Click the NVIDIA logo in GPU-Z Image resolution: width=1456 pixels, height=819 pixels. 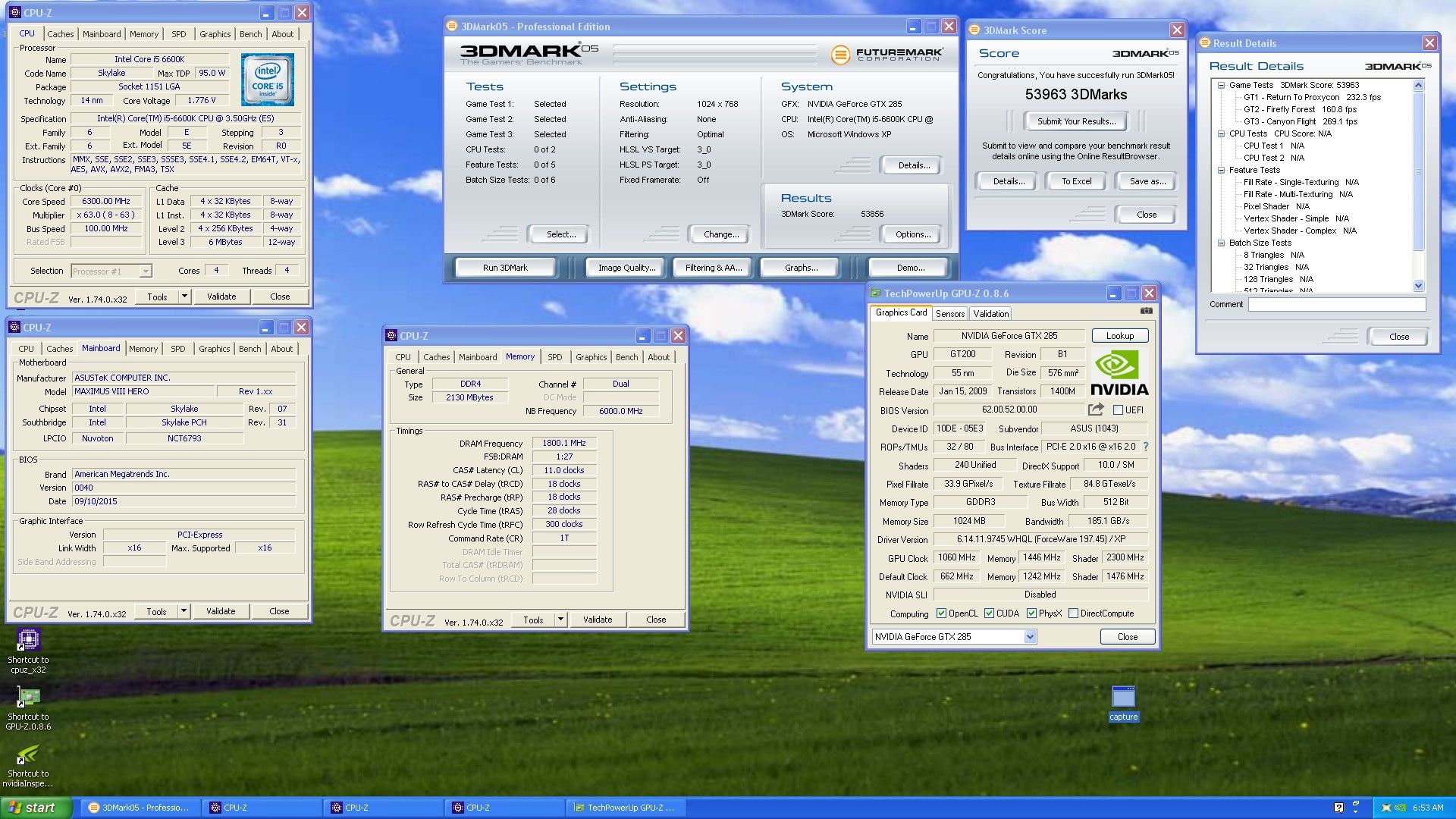1119,373
